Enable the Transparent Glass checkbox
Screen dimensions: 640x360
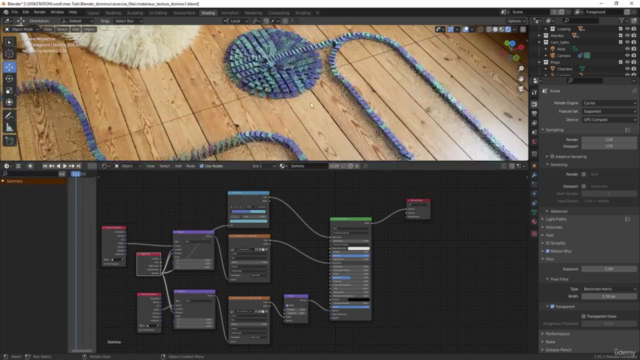[x=584, y=316]
